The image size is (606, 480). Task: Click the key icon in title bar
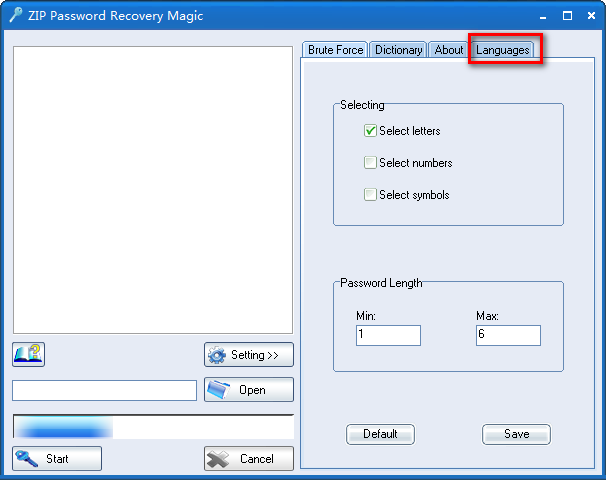pos(16,15)
